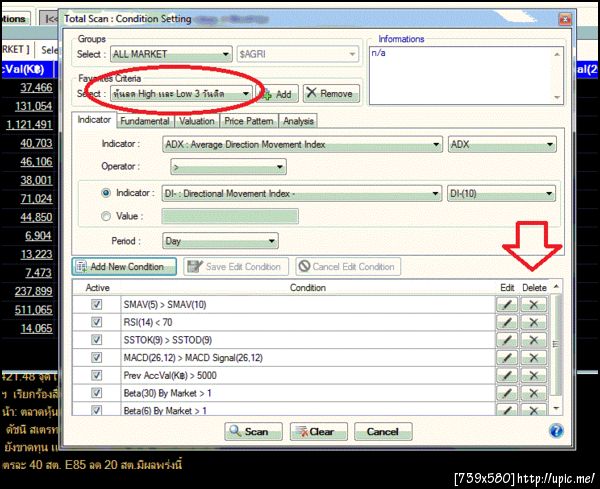Viewport: 600px width, 489px height.
Task: Click the 1,121,491 value in background table
Action: coord(29,124)
